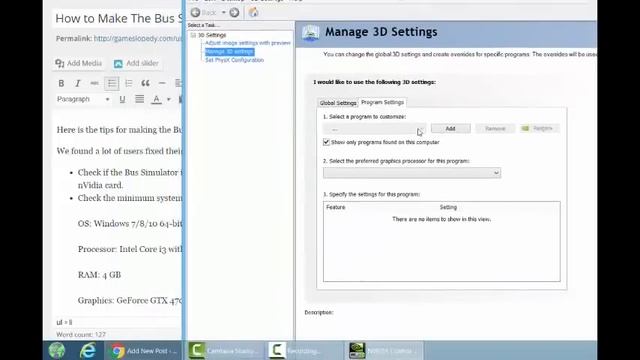The width and height of the screenshot is (640, 360).
Task: Underline the selected text
Action: click(122, 99)
